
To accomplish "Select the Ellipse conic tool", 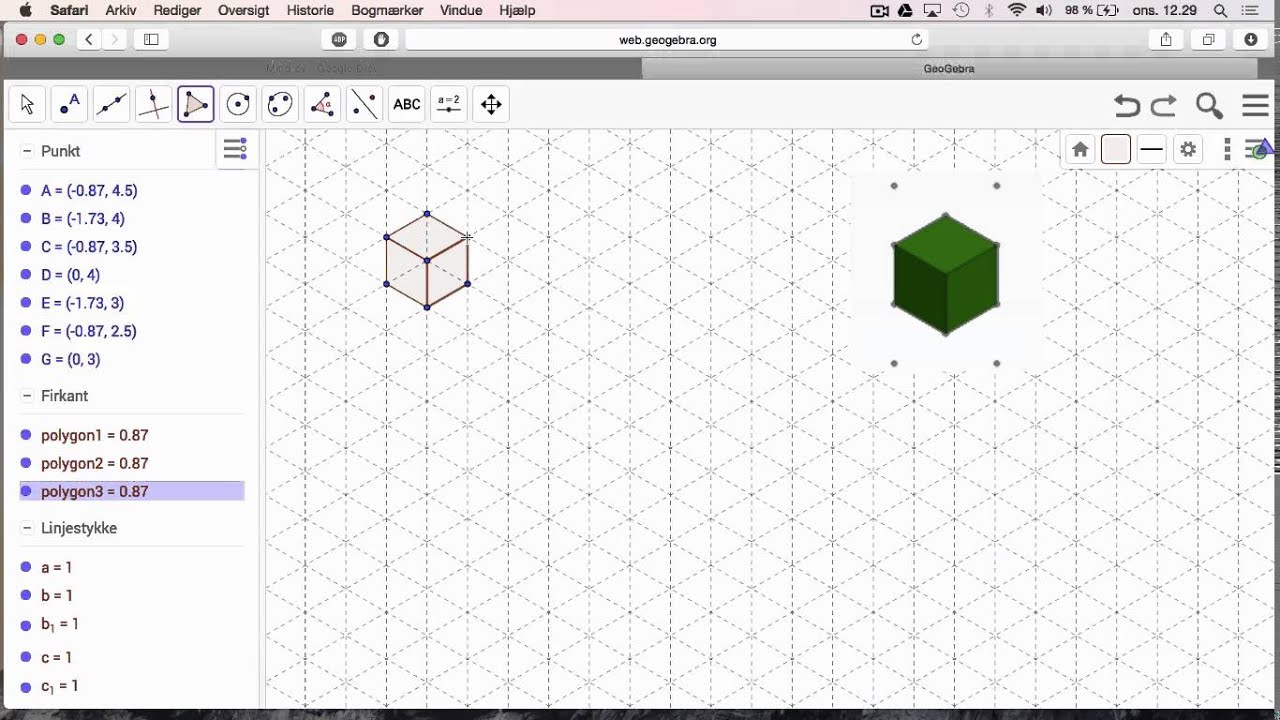I will (x=280, y=104).
